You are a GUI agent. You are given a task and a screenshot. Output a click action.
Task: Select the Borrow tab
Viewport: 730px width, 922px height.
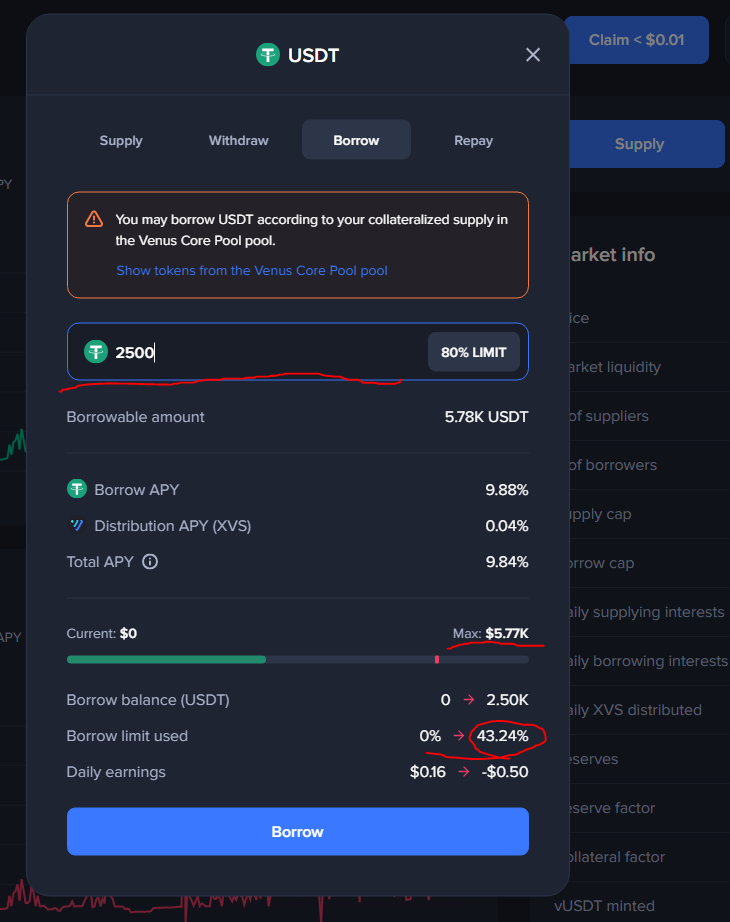coord(356,140)
